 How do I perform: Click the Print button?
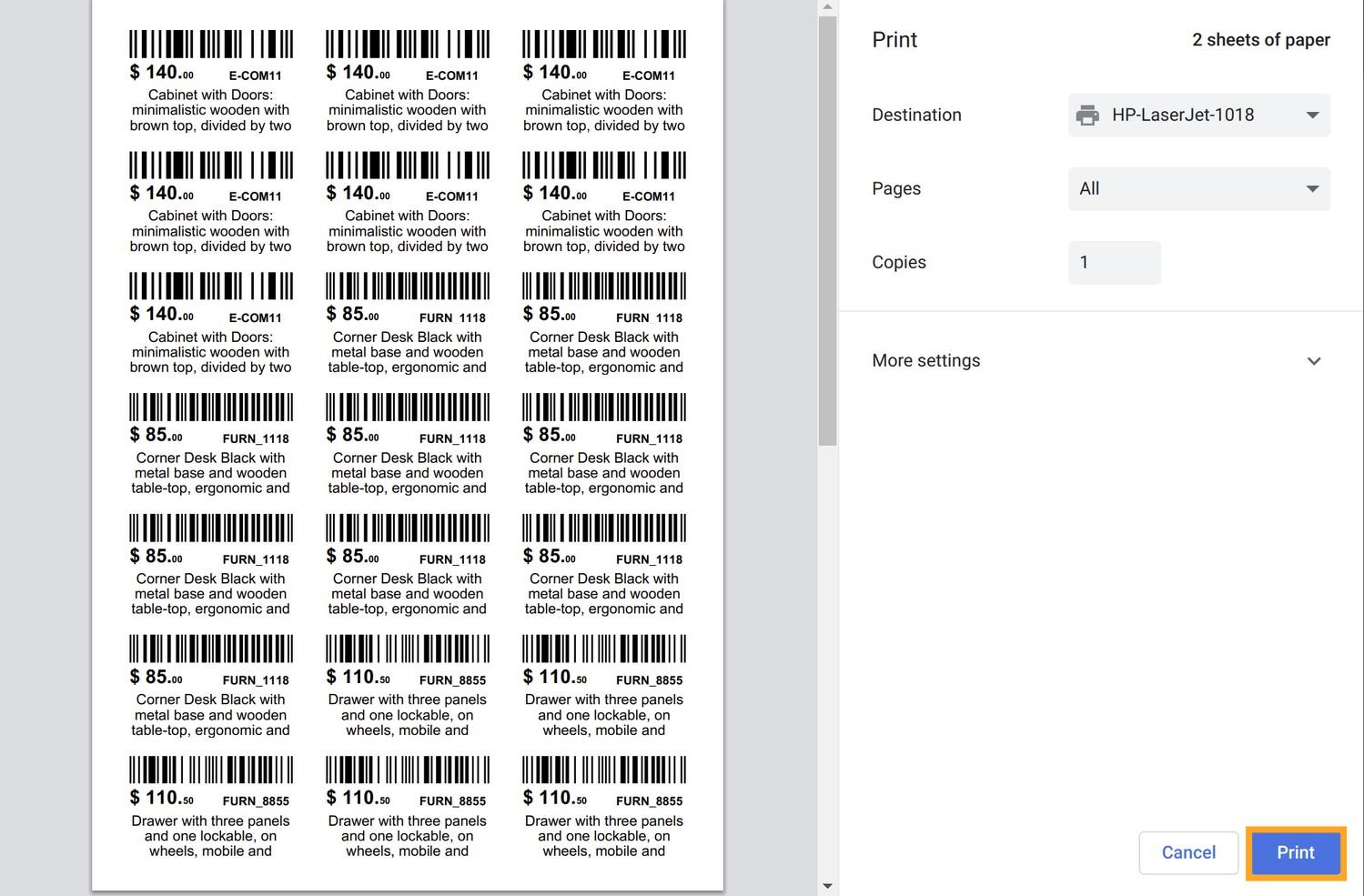pyautogui.click(x=1295, y=852)
